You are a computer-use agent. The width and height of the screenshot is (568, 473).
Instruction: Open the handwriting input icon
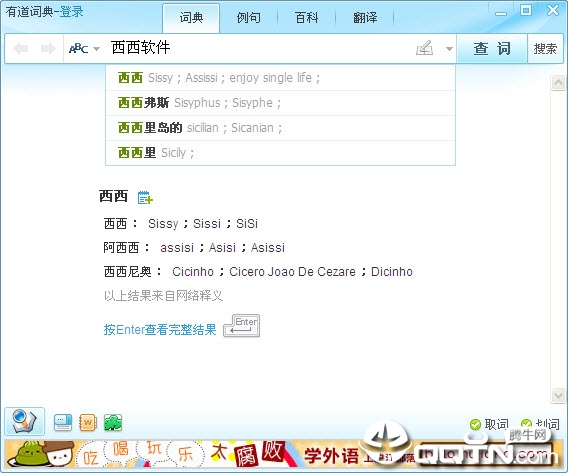[x=424, y=48]
